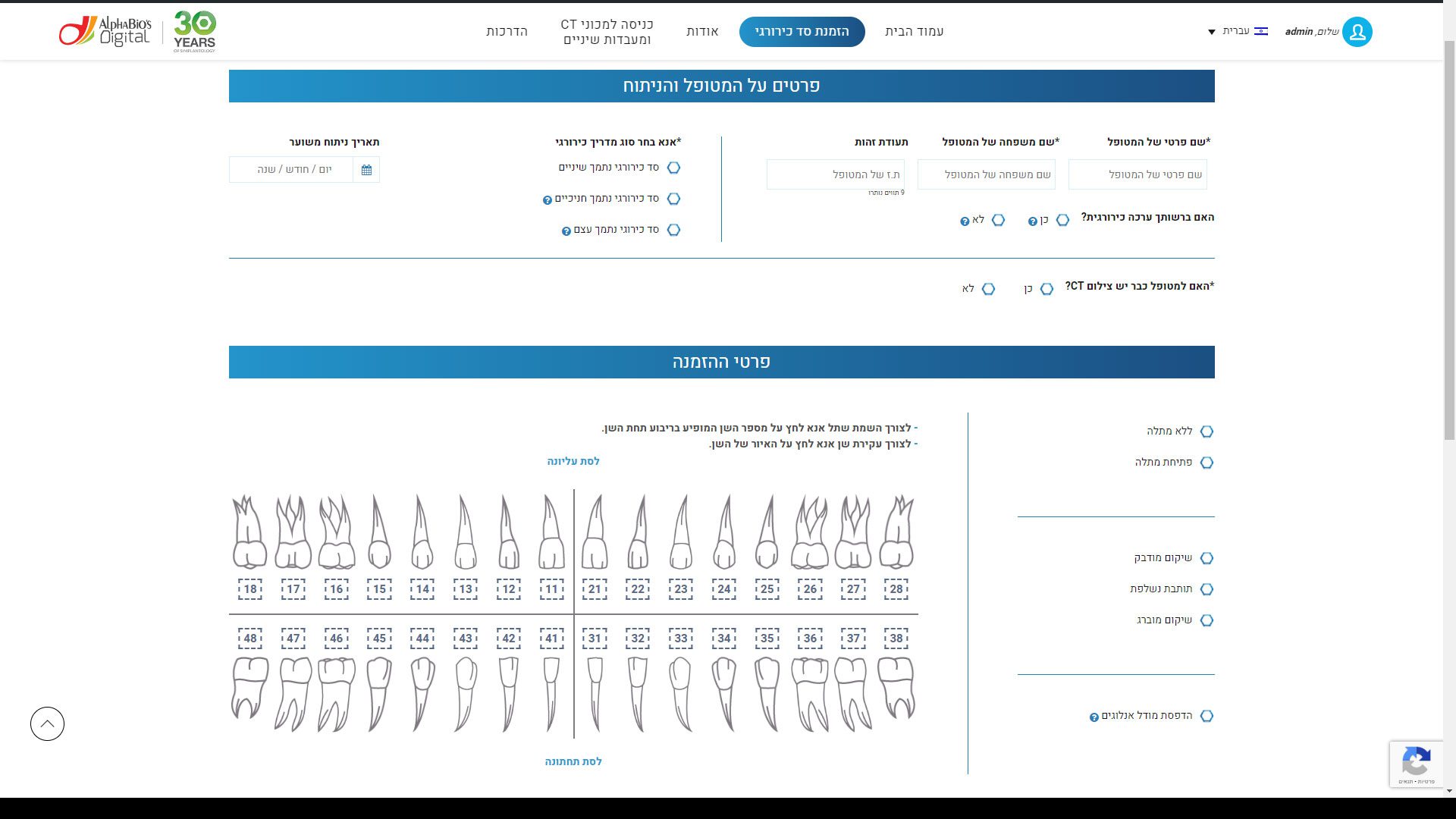The image size is (1456, 819).
Task: Open the 'הזמנת סד כירורגי' tab
Action: tap(802, 32)
